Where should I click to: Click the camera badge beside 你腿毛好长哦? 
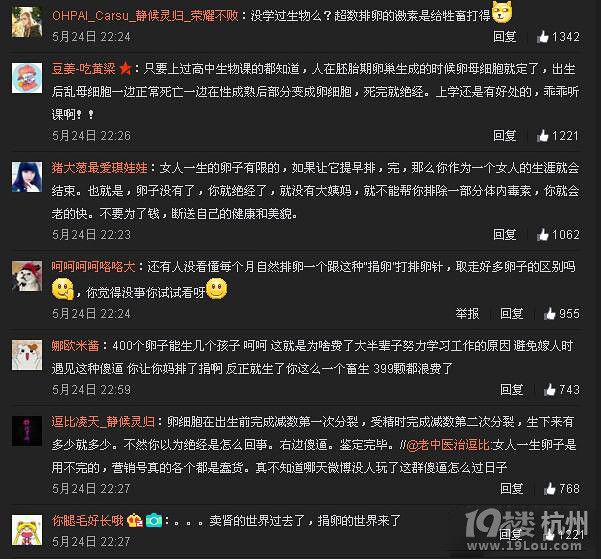click(x=154, y=520)
